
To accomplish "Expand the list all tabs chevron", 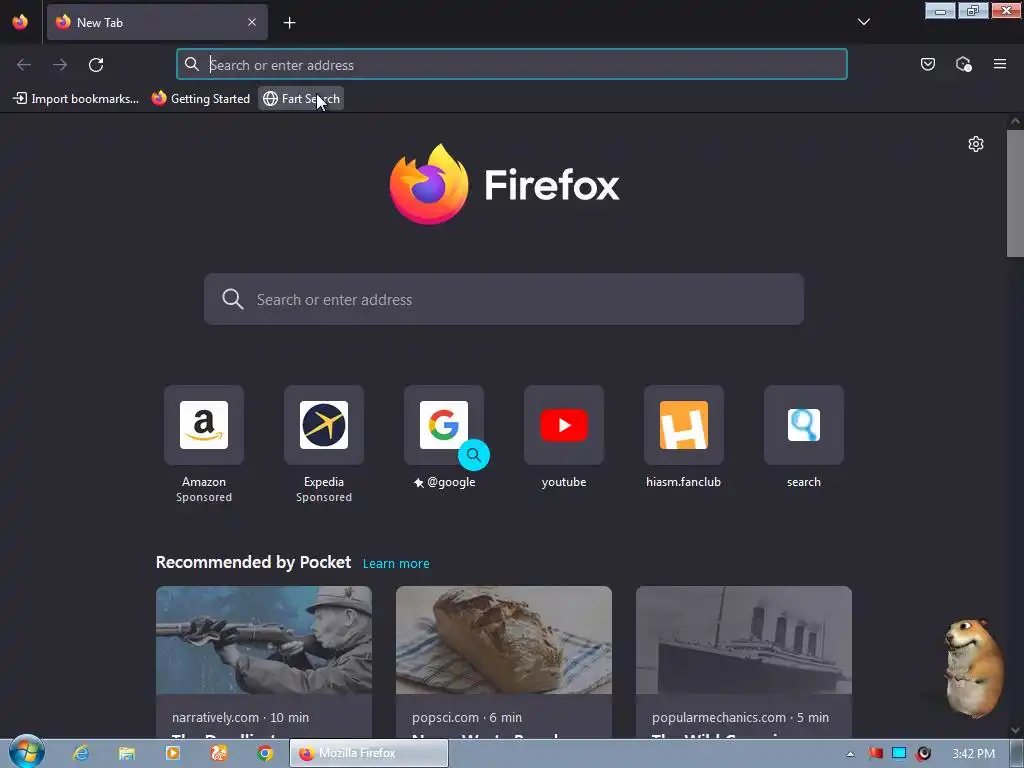I will tap(863, 22).
